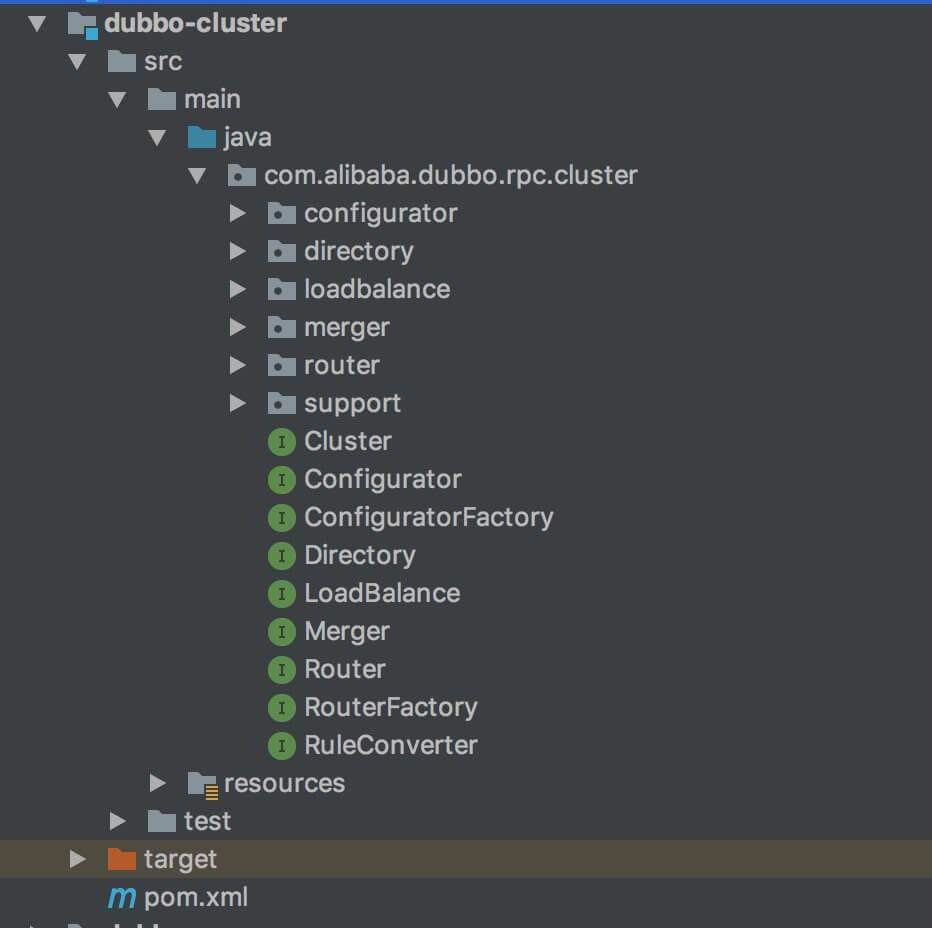The width and height of the screenshot is (932, 928).
Task: Collapse the com.alibaba.dubbo.rpc.cluster package
Action: pyautogui.click(x=197, y=175)
